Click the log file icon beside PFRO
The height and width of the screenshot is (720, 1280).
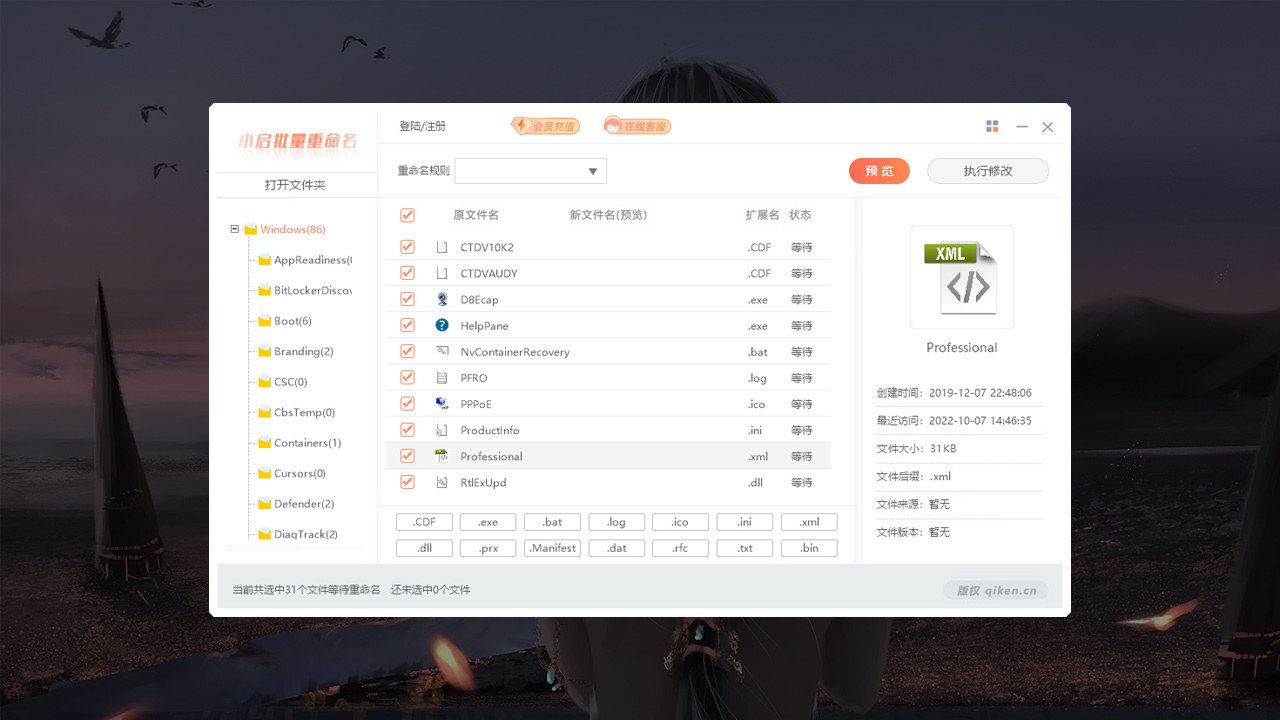pos(441,377)
